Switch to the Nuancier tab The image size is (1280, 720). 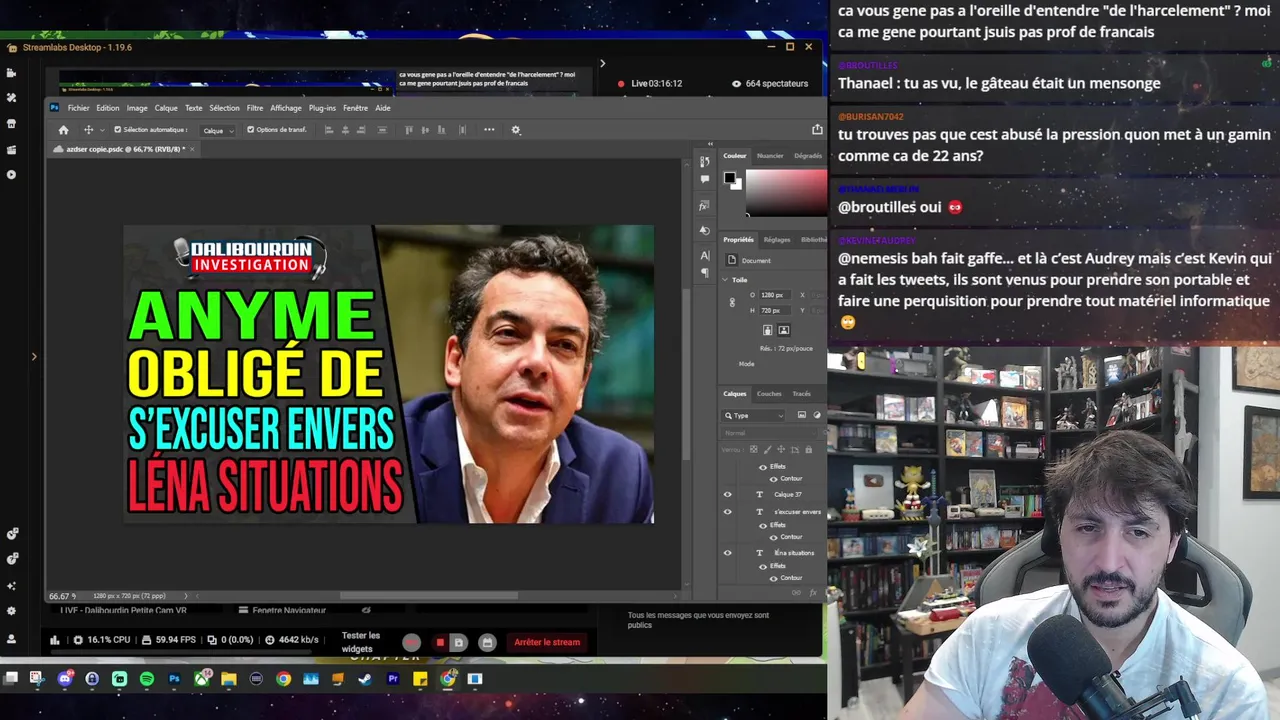(x=770, y=156)
